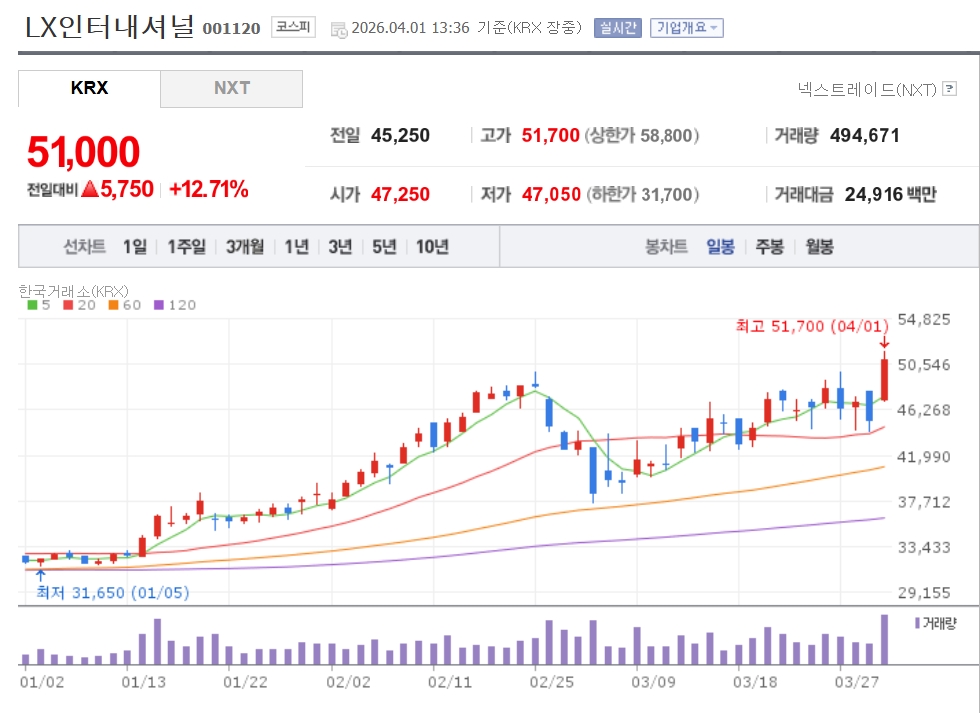The image size is (980, 713).
Task: Click the orange 60-day moving average legend swatch
Action: (112, 305)
